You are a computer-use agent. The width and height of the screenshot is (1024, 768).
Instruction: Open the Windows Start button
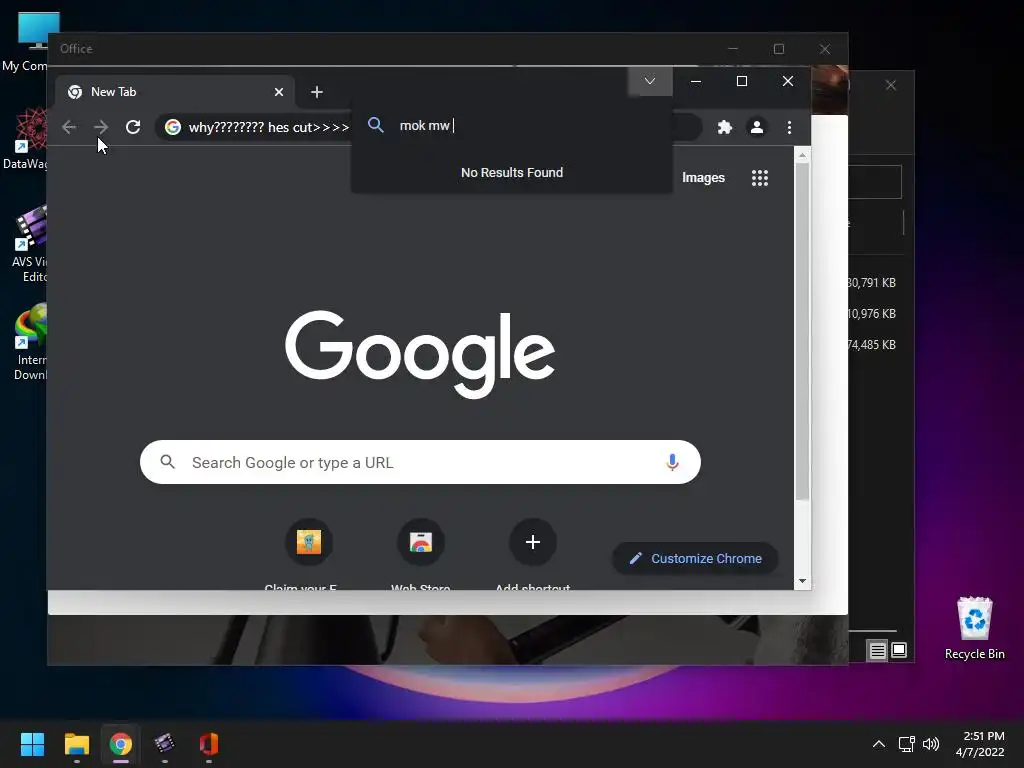(32, 744)
